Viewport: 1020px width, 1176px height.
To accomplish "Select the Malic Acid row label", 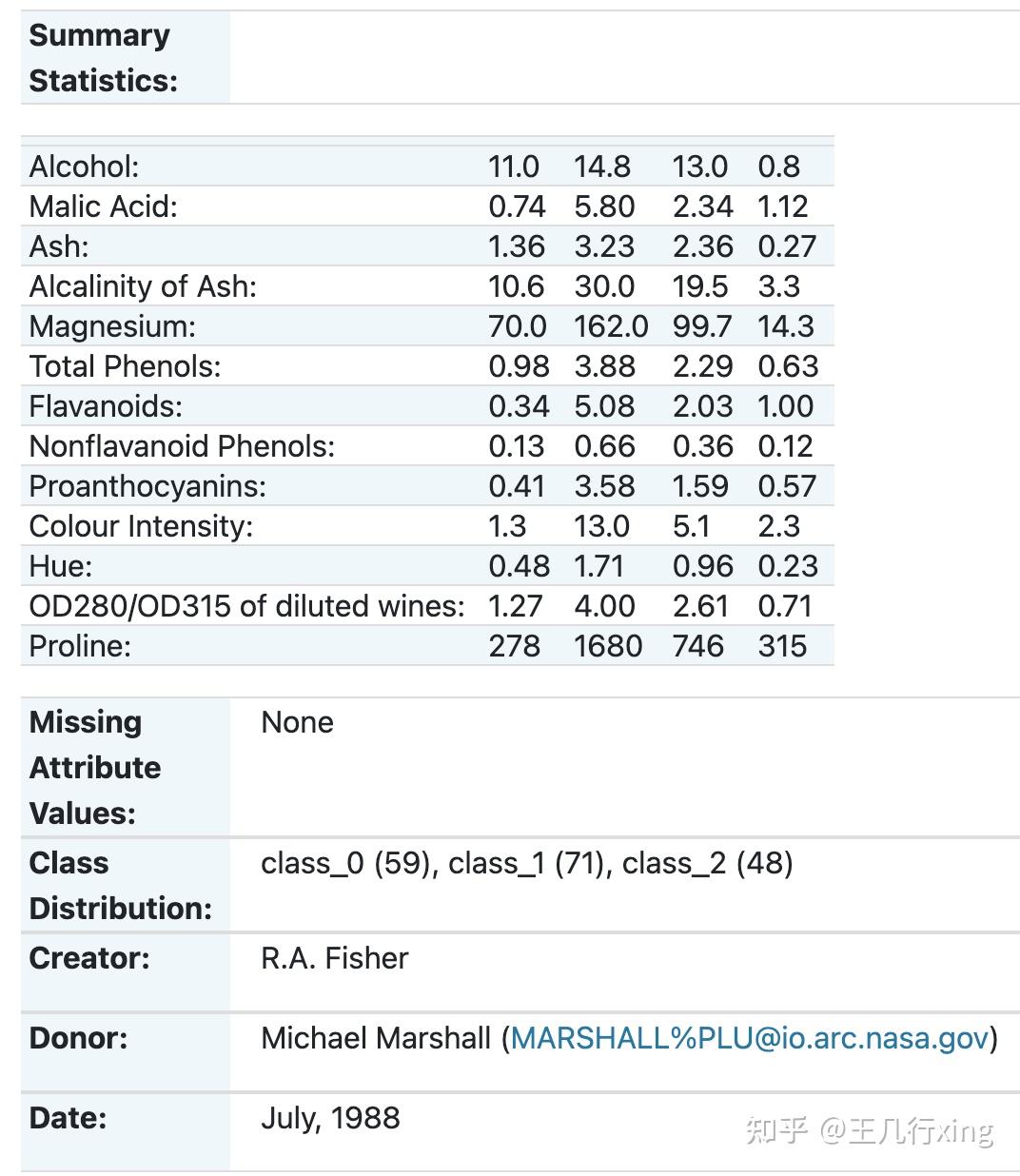I will [x=104, y=206].
